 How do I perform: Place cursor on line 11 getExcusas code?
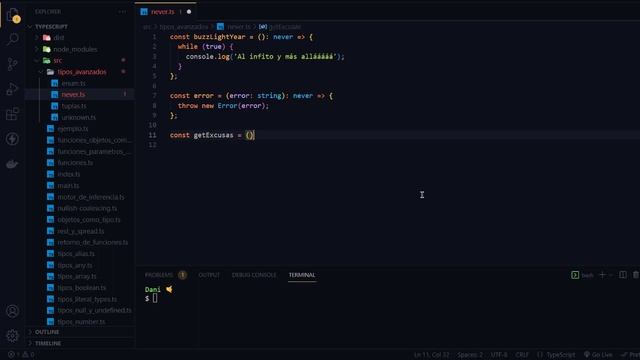pyautogui.click(x=213, y=135)
